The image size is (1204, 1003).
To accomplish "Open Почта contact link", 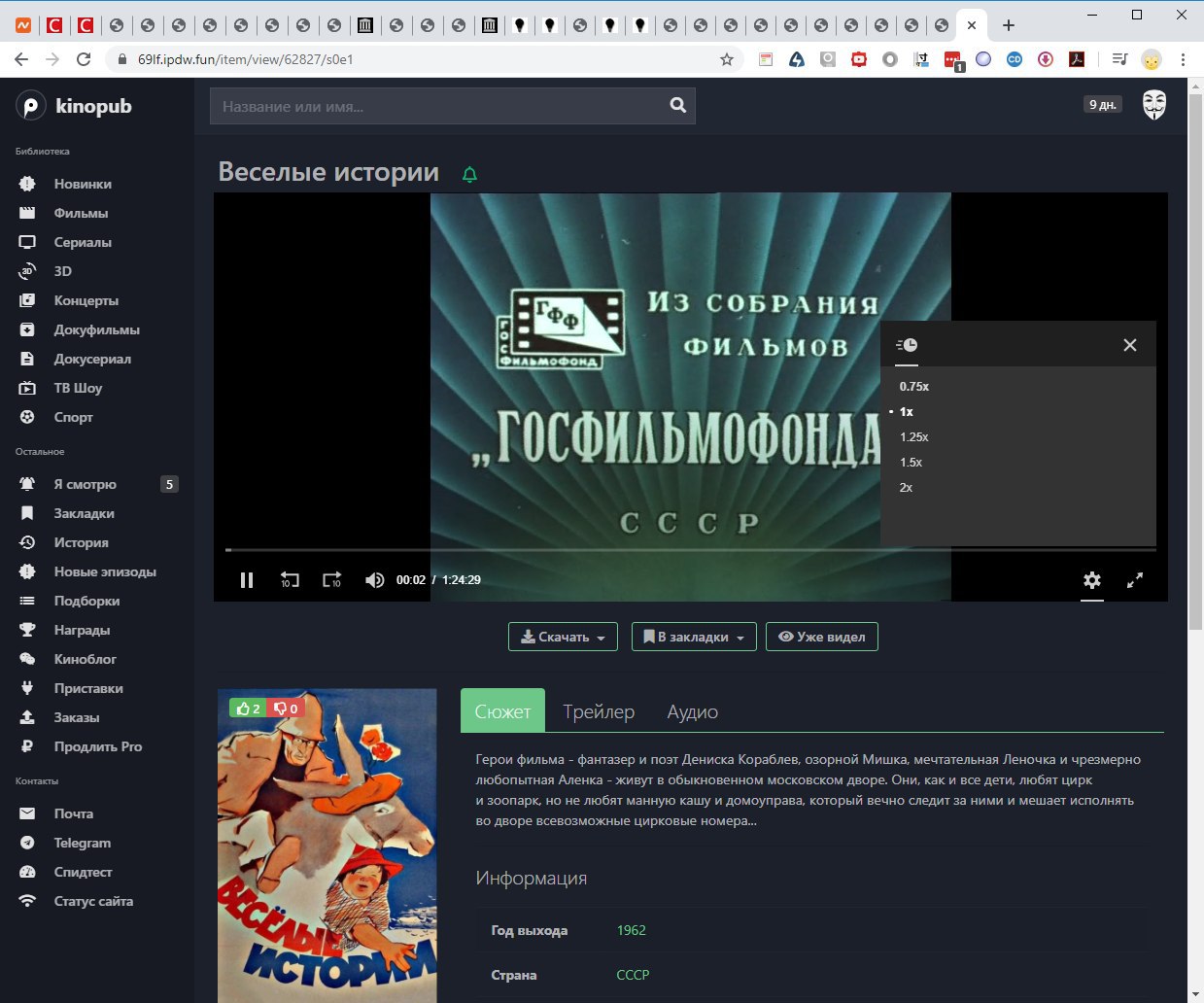I will pyautogui.click(x=74, y=813).
